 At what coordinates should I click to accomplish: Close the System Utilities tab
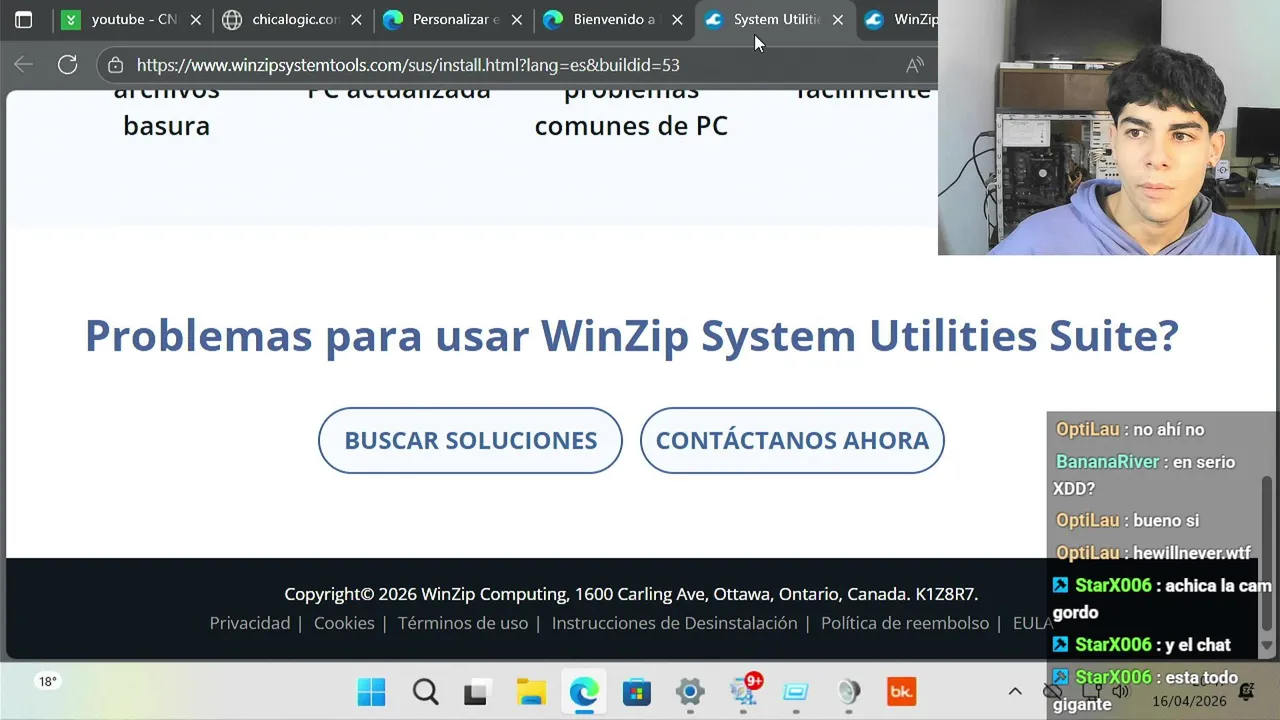pyautogui.click(x=838, y=20)
